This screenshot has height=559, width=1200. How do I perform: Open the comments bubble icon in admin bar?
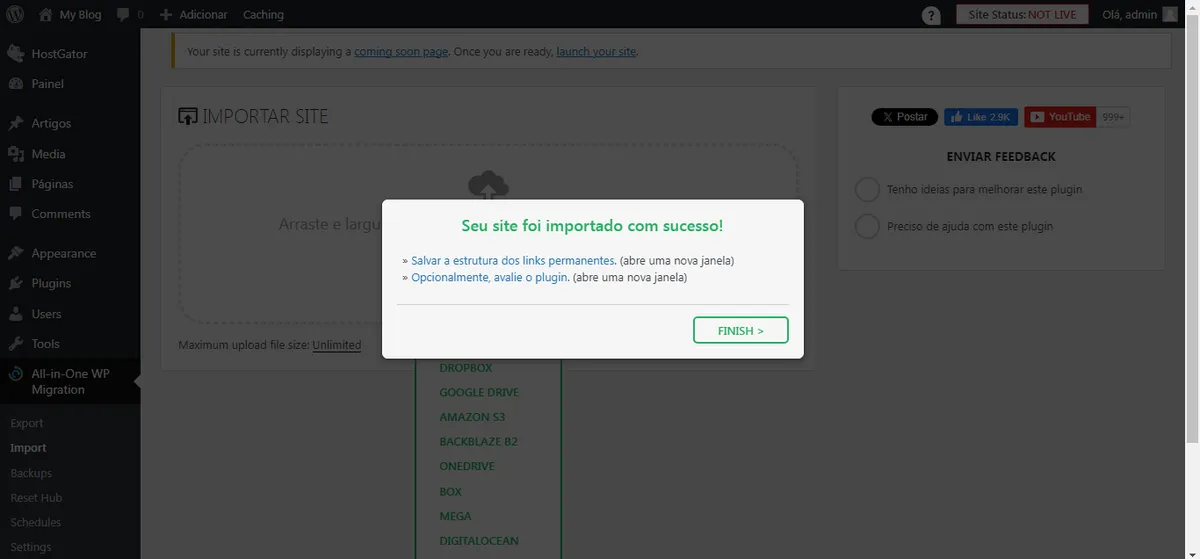124,15
